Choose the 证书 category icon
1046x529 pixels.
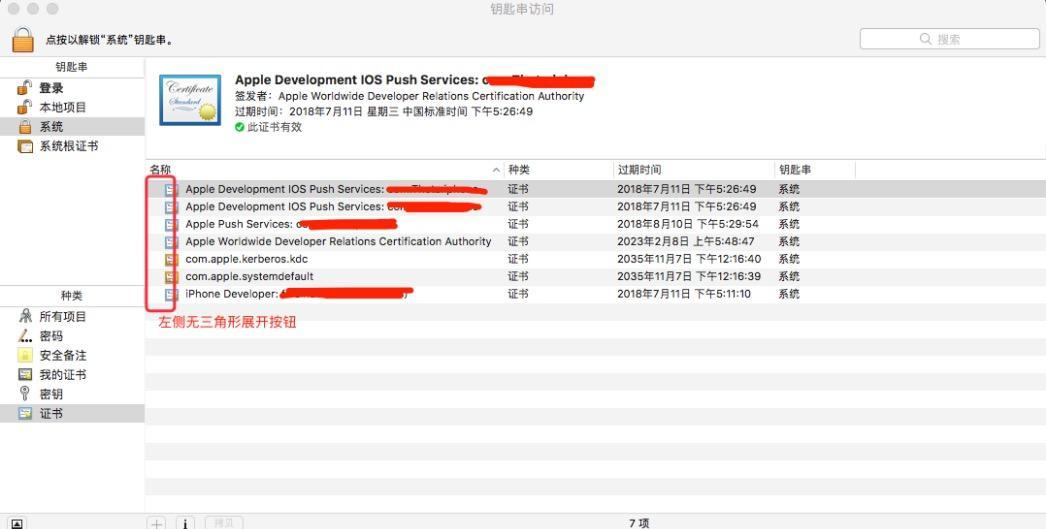[25, 413]
